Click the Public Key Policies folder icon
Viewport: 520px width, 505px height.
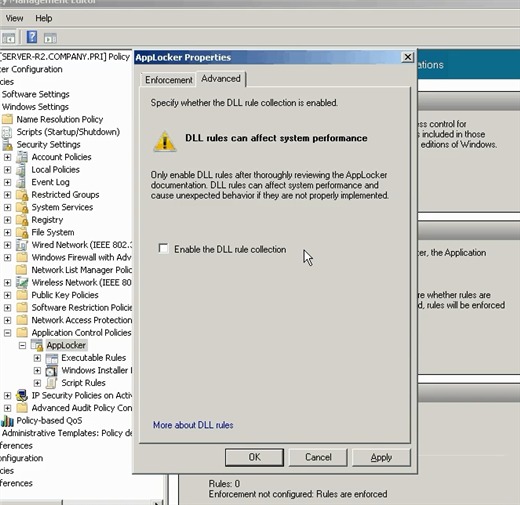coord(22,295)
